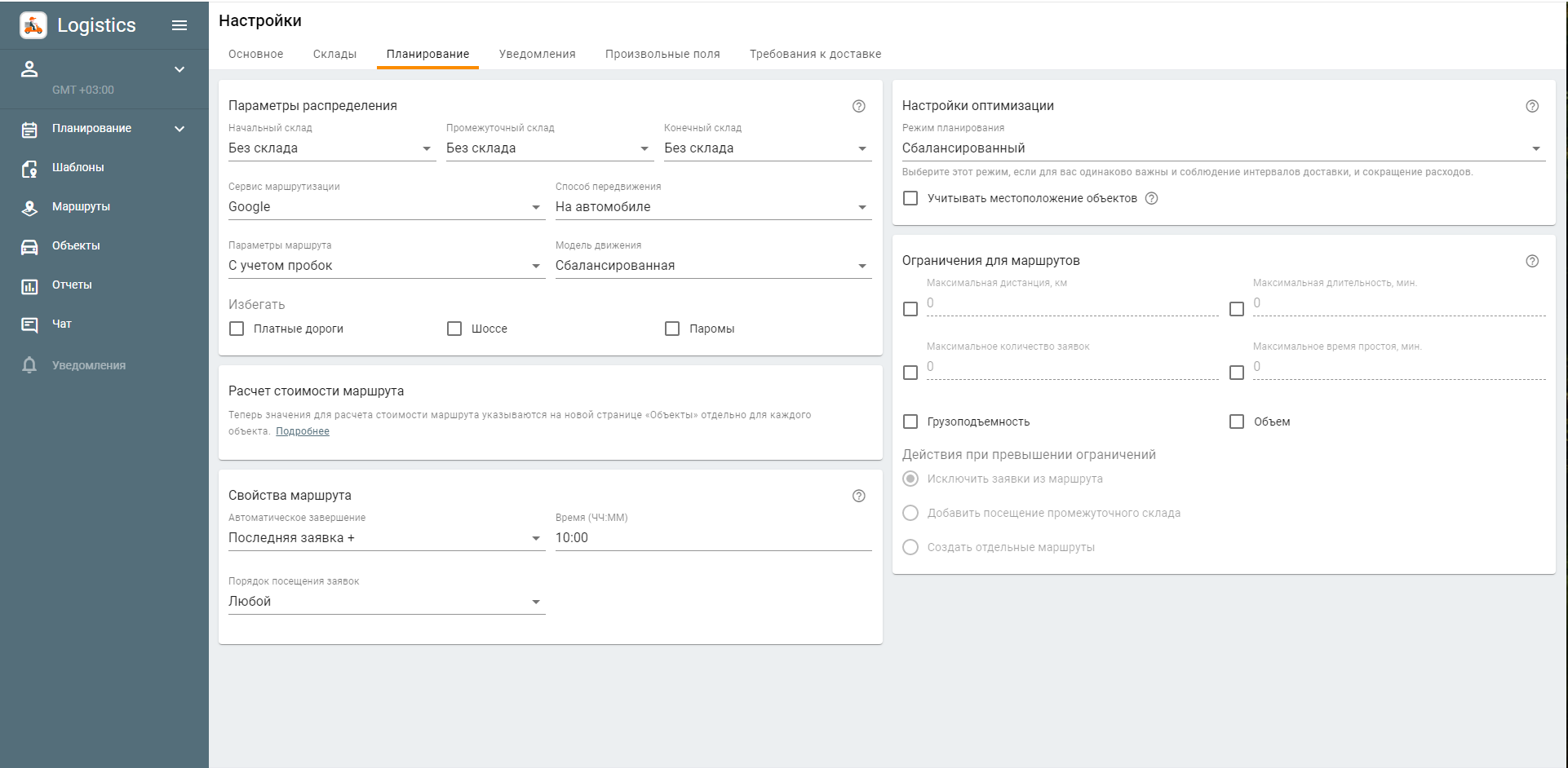Expand the Режим планирования dropdown
Viewport: 1568px width, 768px height.
pyautogui.click(x=1222, y=148)
